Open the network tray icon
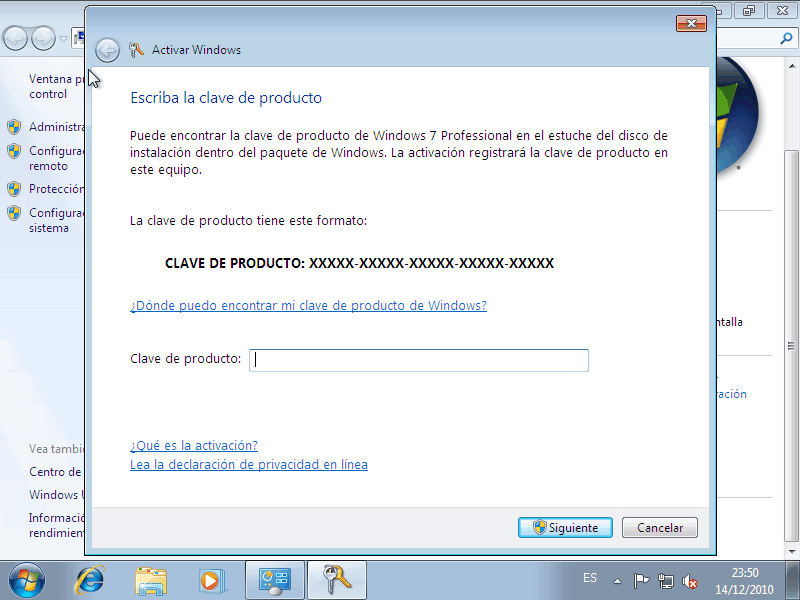 [x=666, y=581]
